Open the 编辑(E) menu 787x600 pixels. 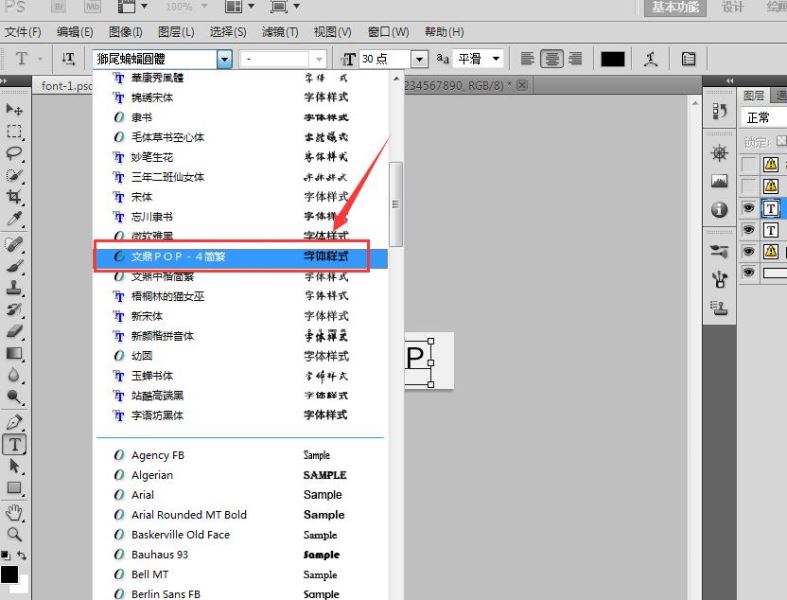[x=75, y=32]
